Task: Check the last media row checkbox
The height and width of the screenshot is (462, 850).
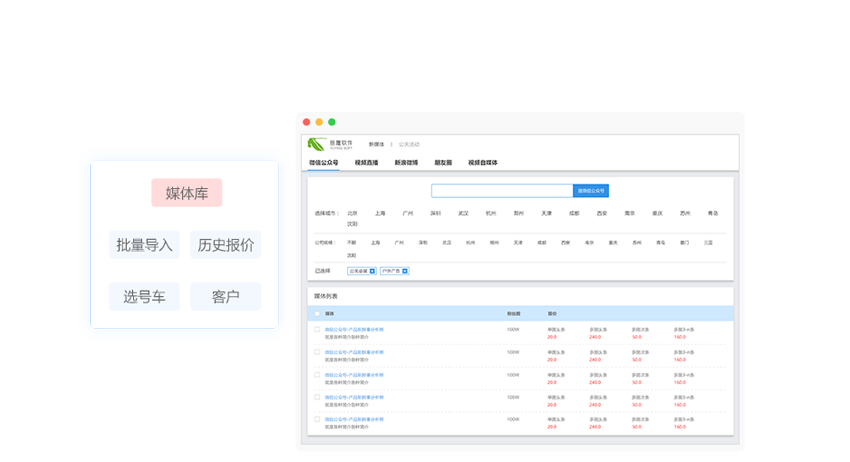Action: point(317,419)
